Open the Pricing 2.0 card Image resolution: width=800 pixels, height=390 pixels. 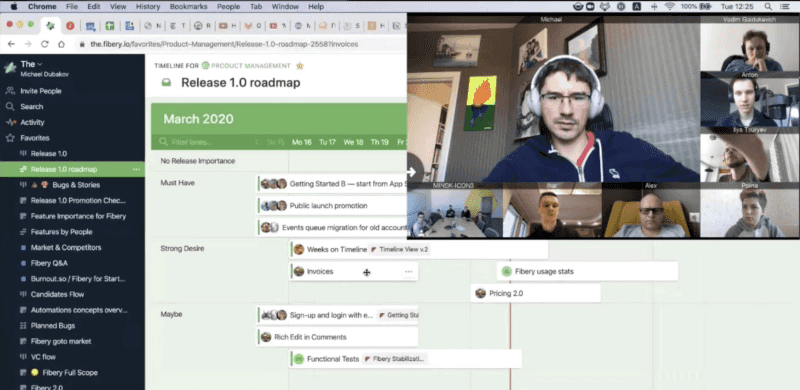pos(535,294)
